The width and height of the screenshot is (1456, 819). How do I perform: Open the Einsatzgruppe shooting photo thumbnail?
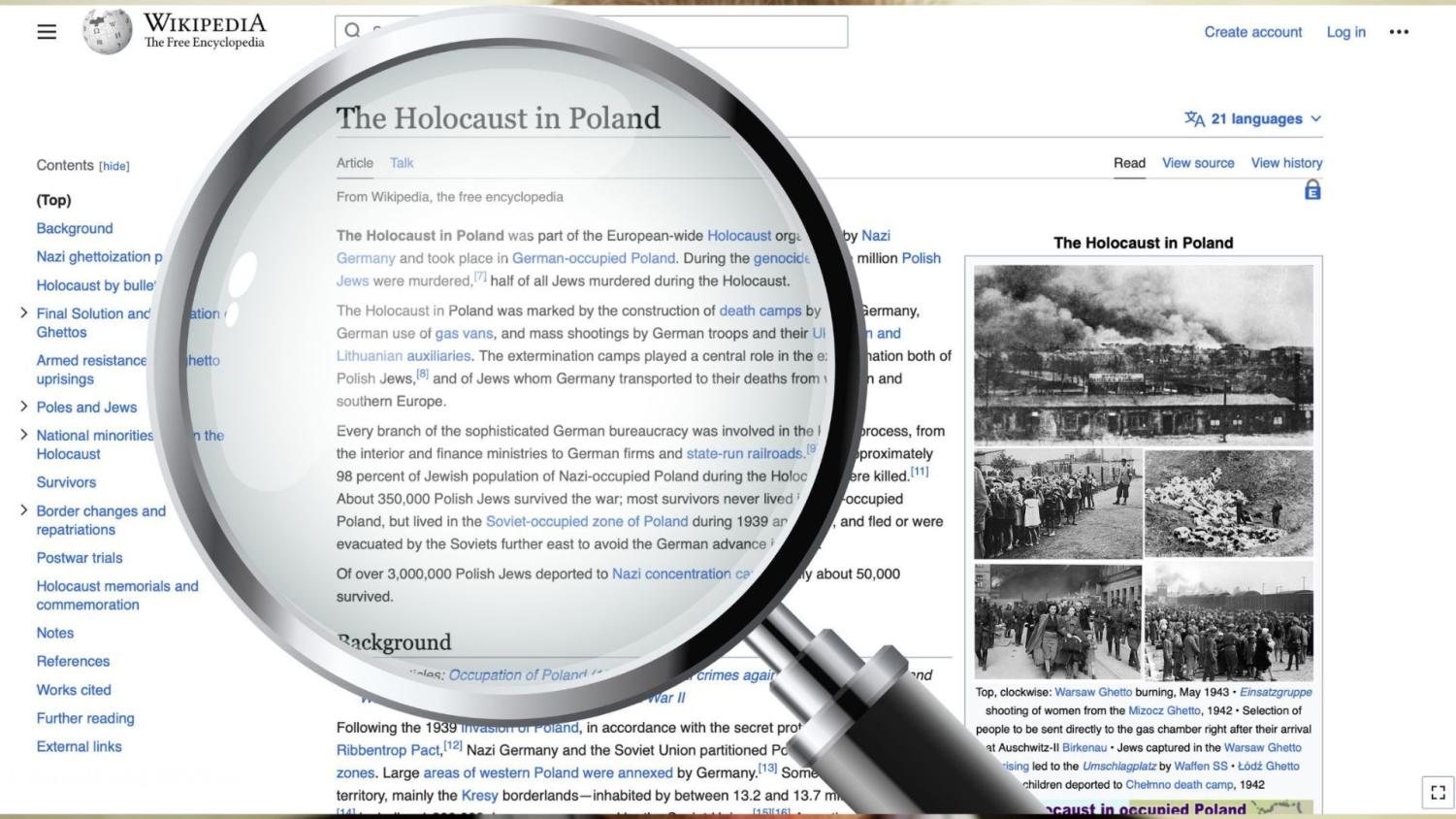pyautogui.click(x=1229, y=503)
